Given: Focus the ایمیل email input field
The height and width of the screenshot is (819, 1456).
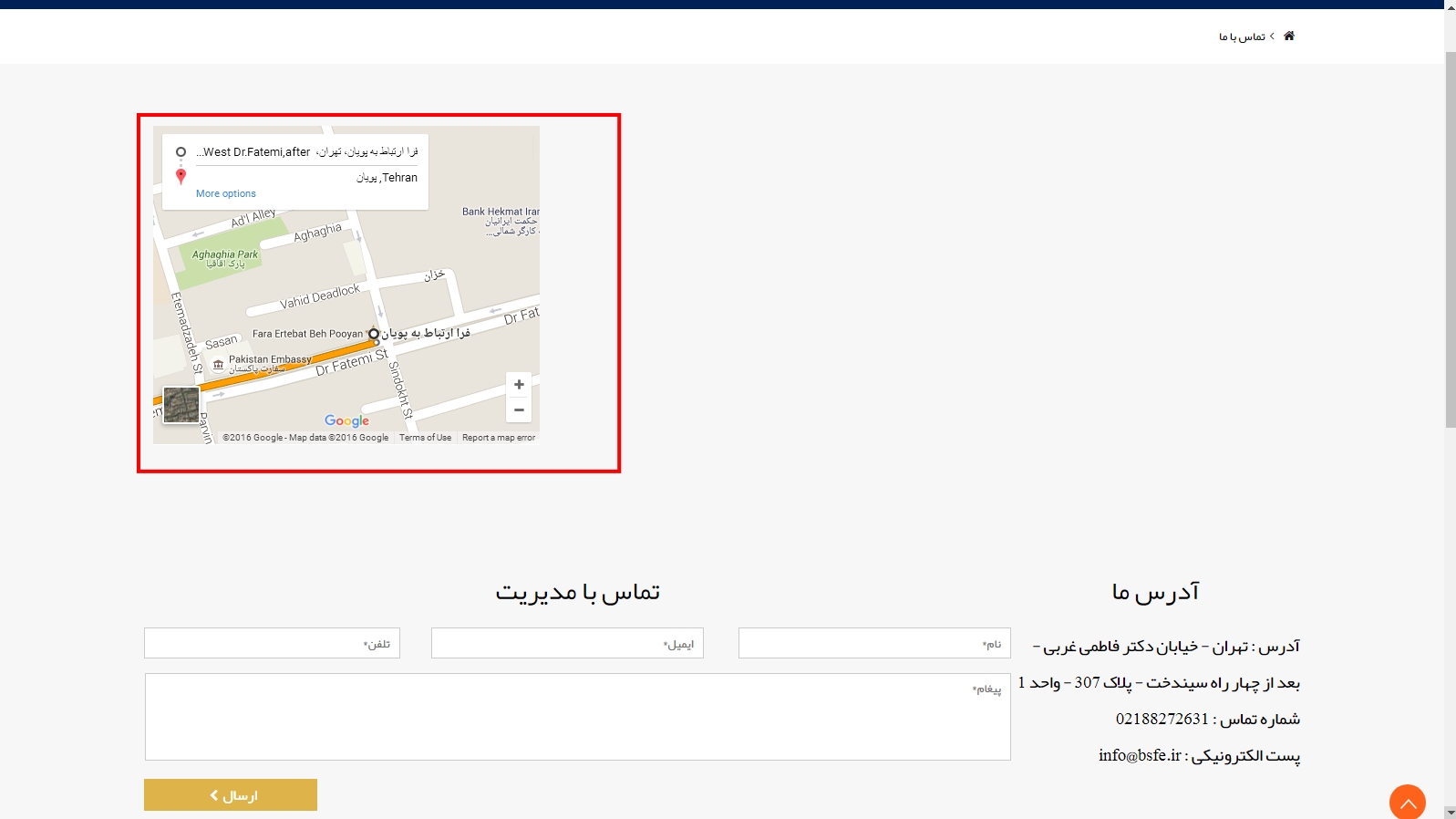Looking at the screenshot, I should tap(567, 643).
